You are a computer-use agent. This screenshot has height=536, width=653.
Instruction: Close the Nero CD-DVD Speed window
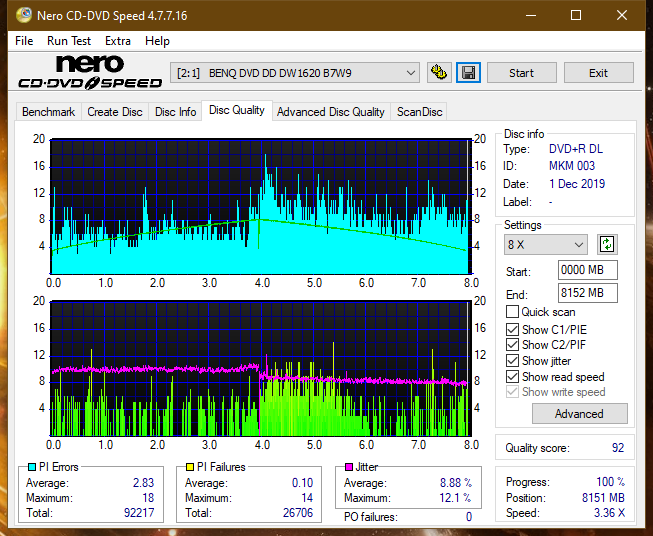point(622,15)
